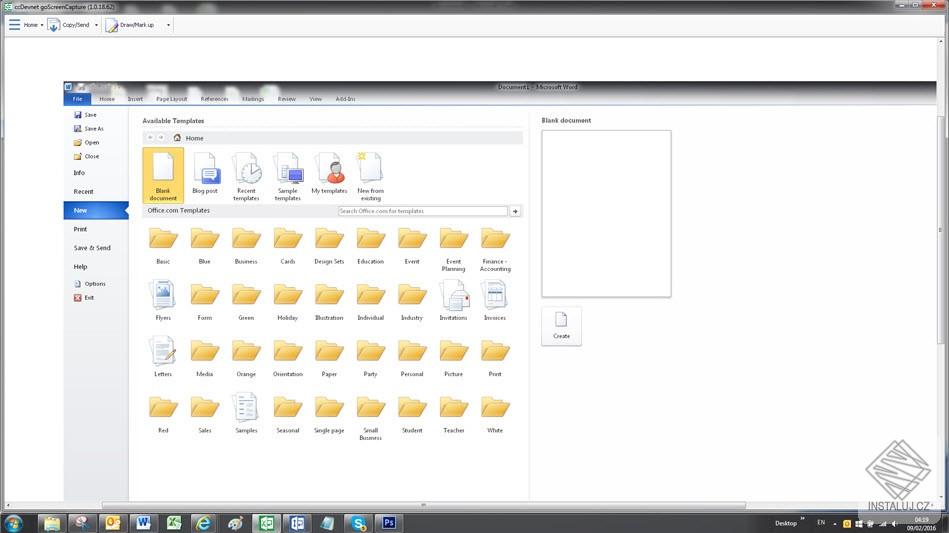Select the Blank document template
Image resolution: width=949 pixels, height=533 pixels.
click(x=163, y=175)
